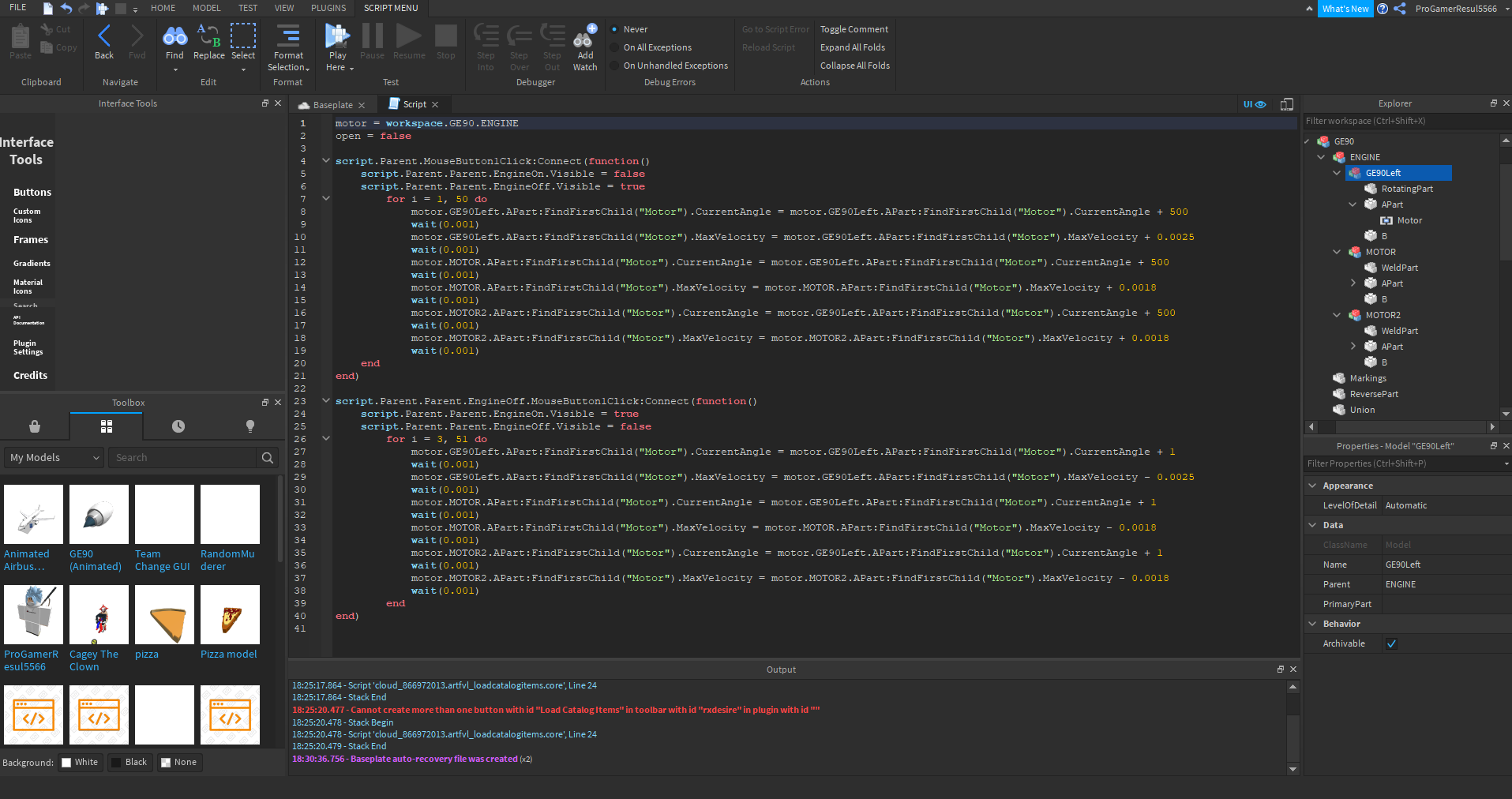
Task: Click the Toolbox search magnifier icon
Action: coord(268,458)
